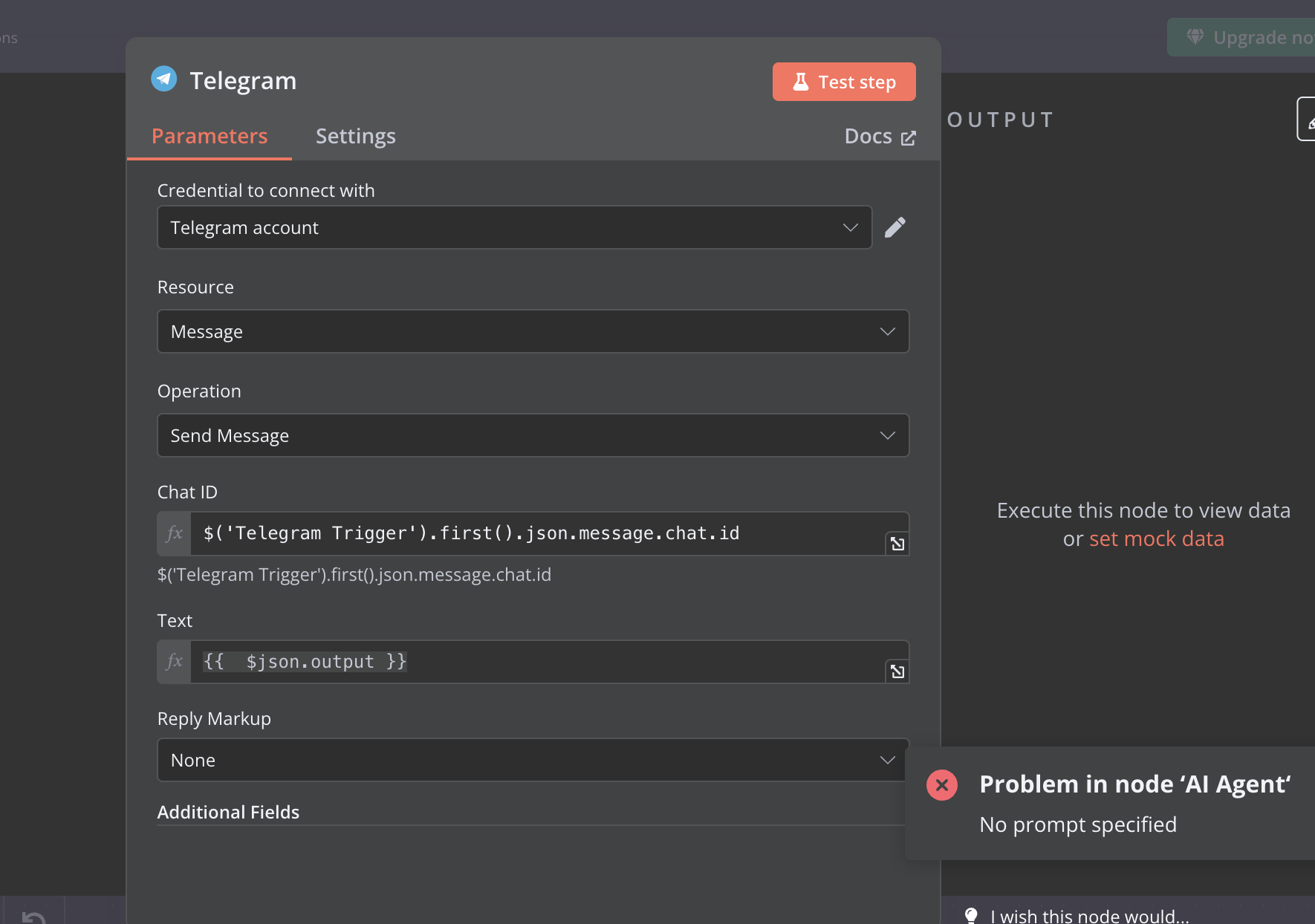Open the expanded editor for Chat ID
Image resolution: width=1315 pixels, height=924 pixels.
pos(897,544)
